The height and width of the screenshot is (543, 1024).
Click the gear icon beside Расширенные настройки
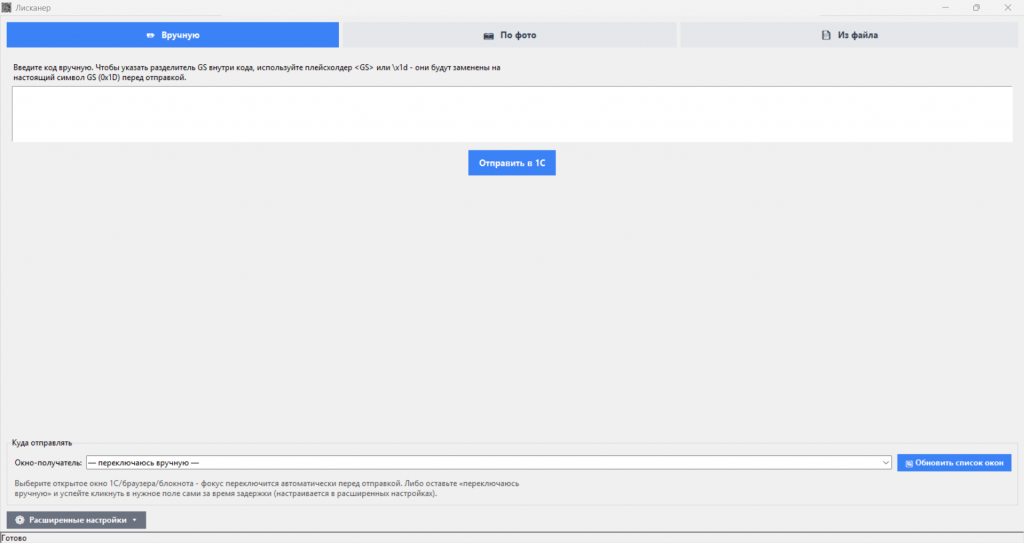[x=20, y=520]
